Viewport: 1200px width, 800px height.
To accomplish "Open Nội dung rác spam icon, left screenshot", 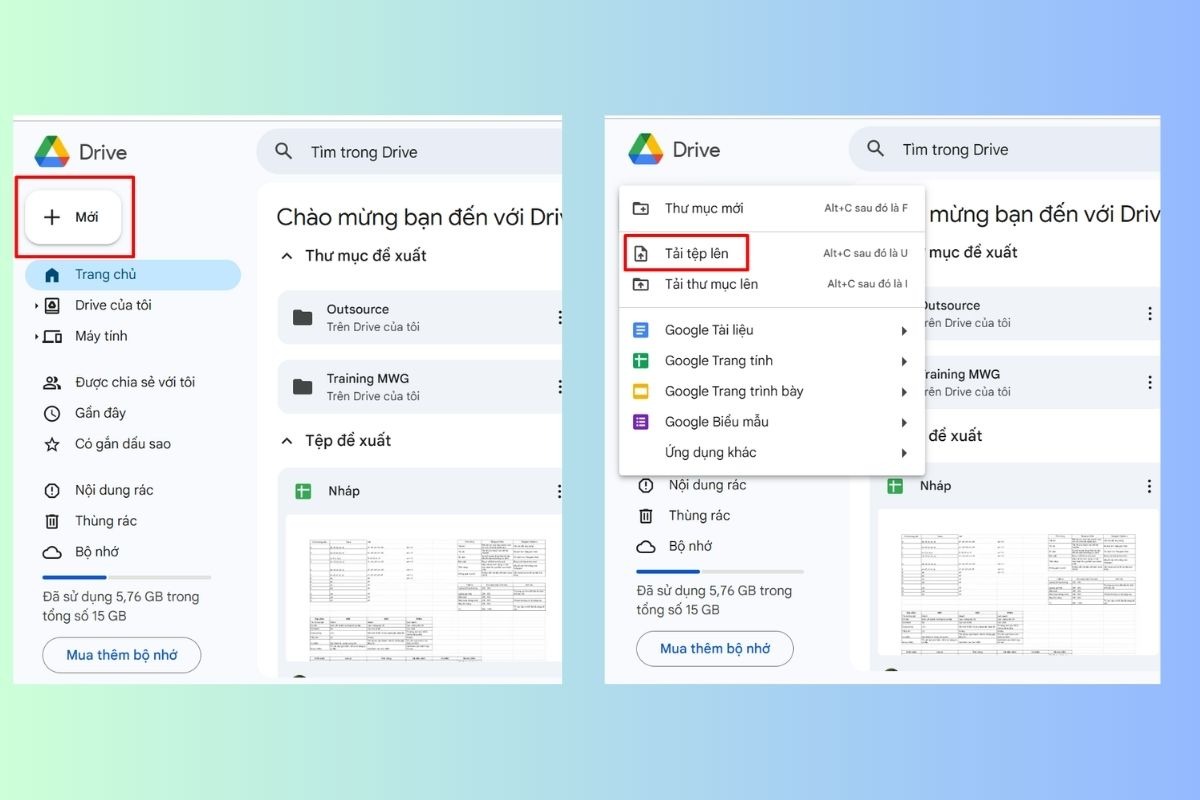I will point(52,491).
